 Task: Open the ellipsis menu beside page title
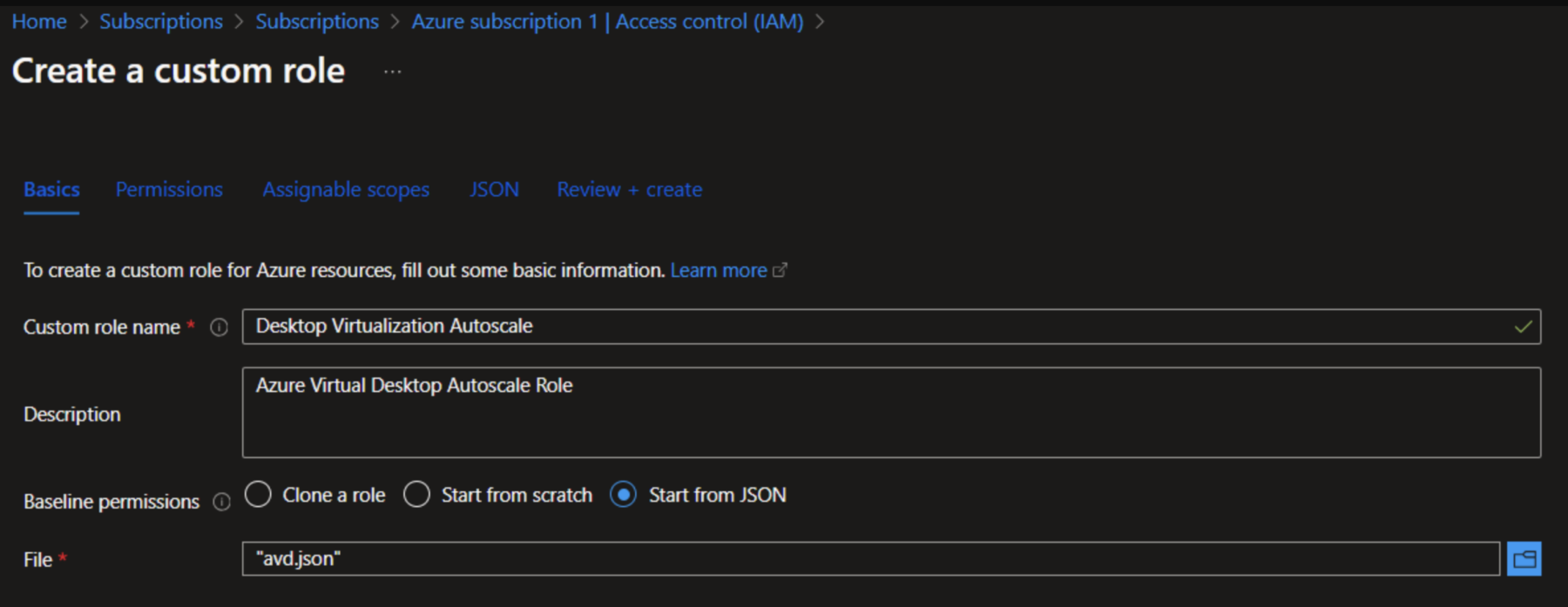click(x=393, y=72)
